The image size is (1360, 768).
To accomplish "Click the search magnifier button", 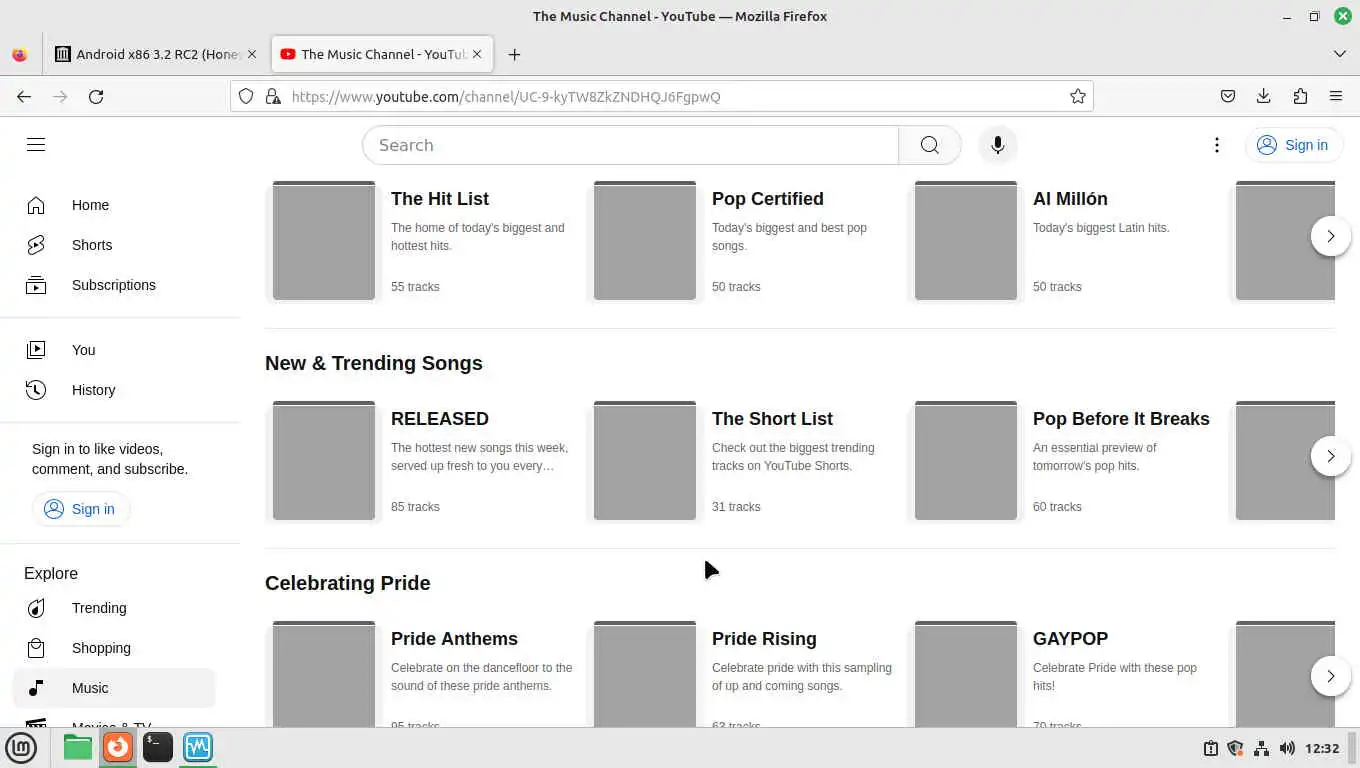I will 929,145.
